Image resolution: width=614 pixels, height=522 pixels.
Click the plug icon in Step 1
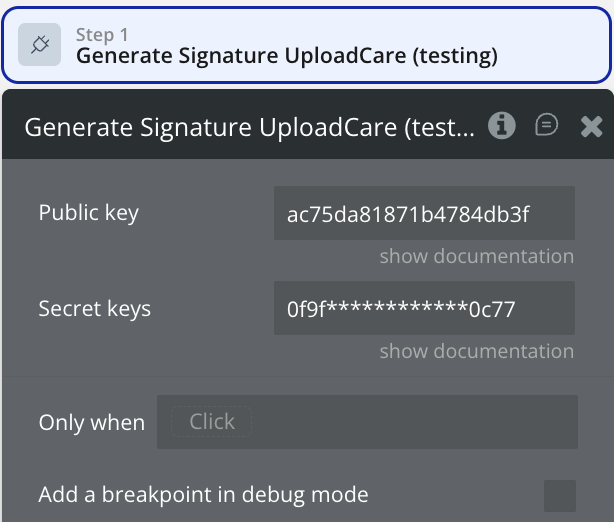tap(41, 46)
